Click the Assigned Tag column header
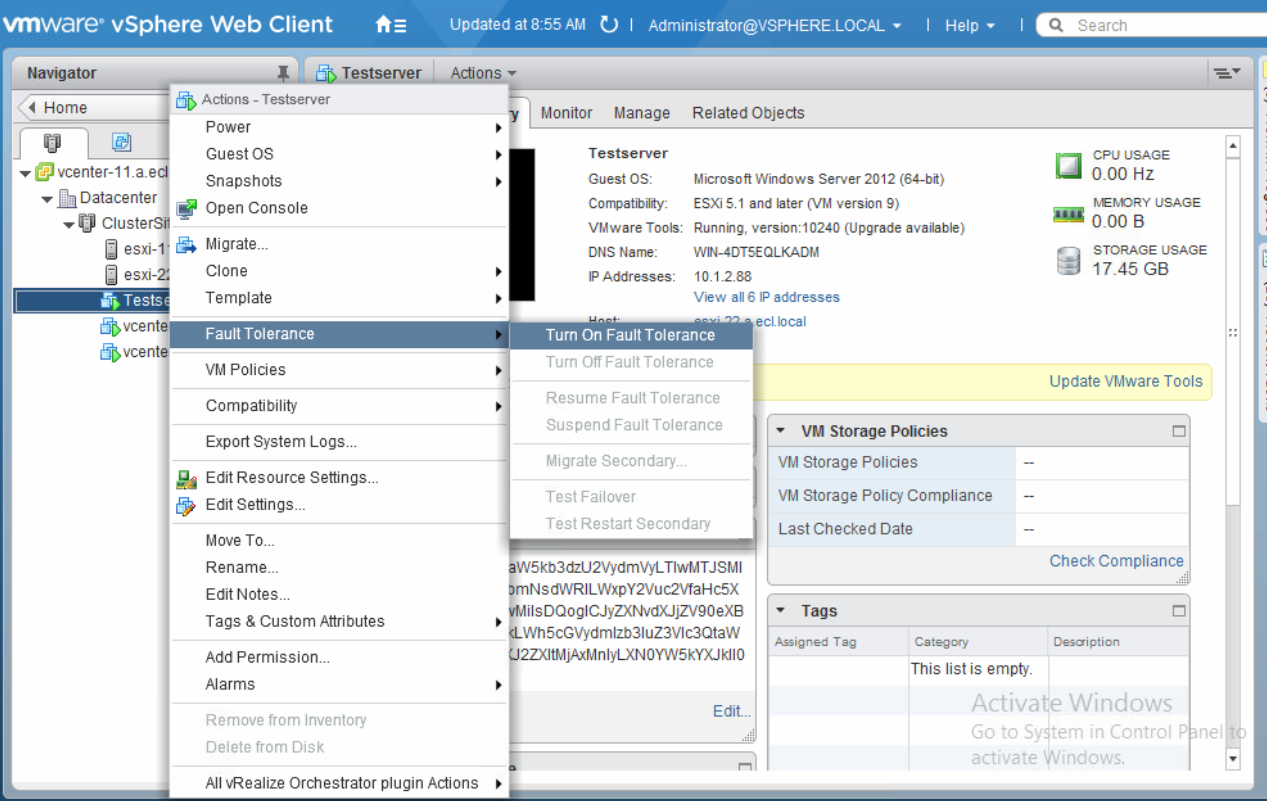The image size is (1267, 801). [x=838, y=642]
